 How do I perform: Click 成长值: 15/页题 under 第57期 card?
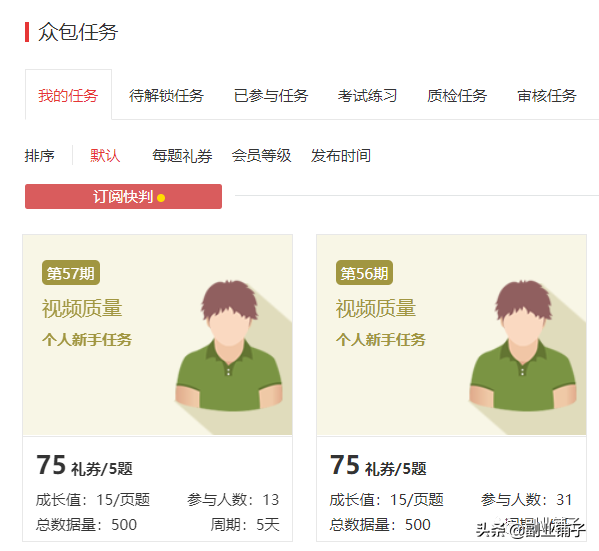pyautogui.click(x=93, y=499)
